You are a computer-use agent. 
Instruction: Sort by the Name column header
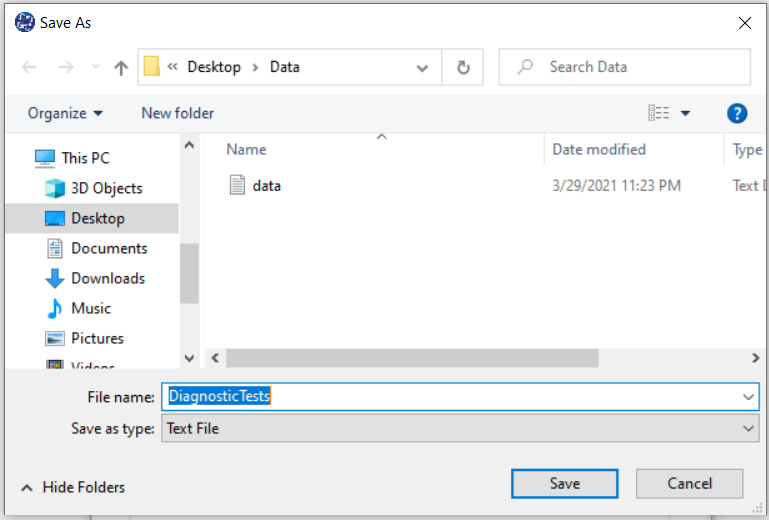pyautogui.click(x=246, y=149)
